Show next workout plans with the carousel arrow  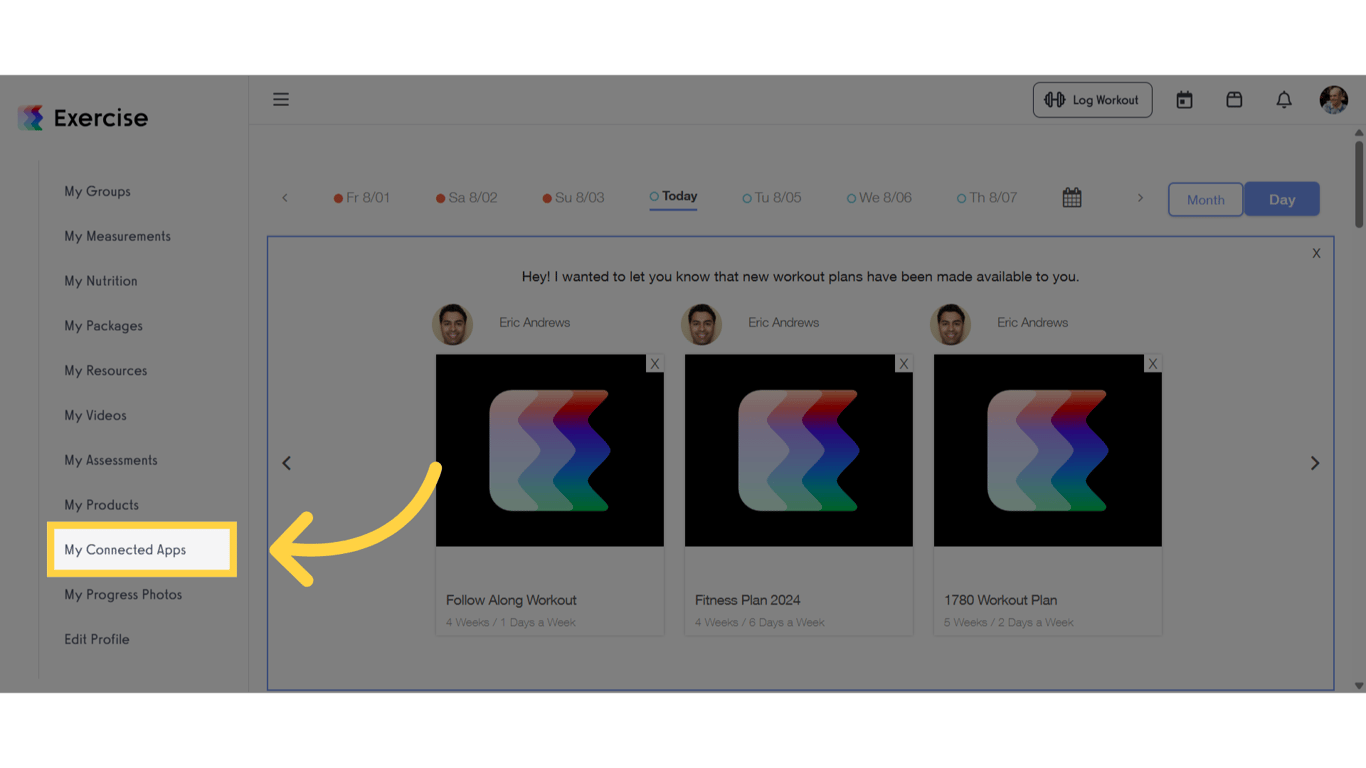tap(1315, 462)
